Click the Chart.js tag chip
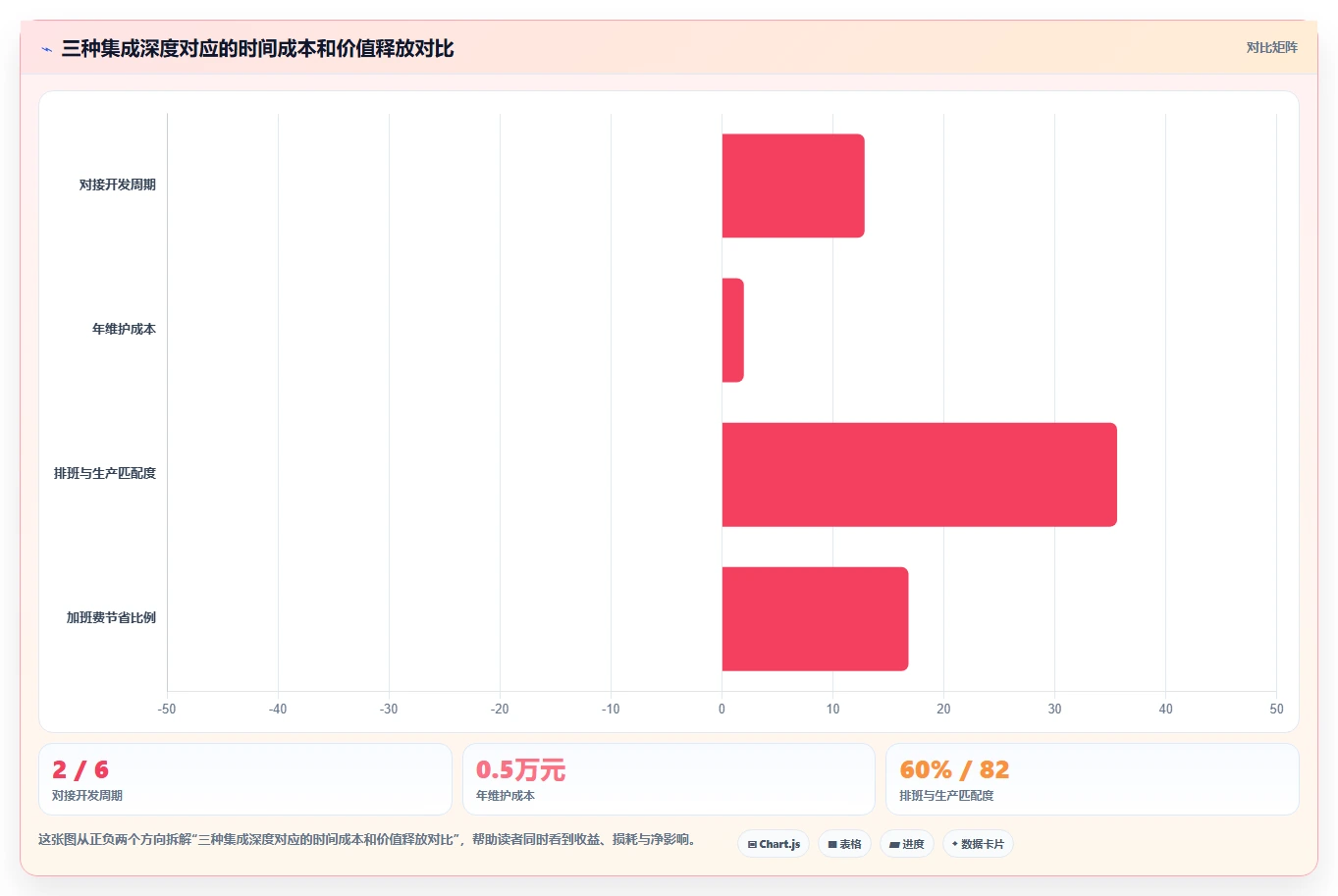The width and height of the screenshot is (1338, 896). pos(774,844)
